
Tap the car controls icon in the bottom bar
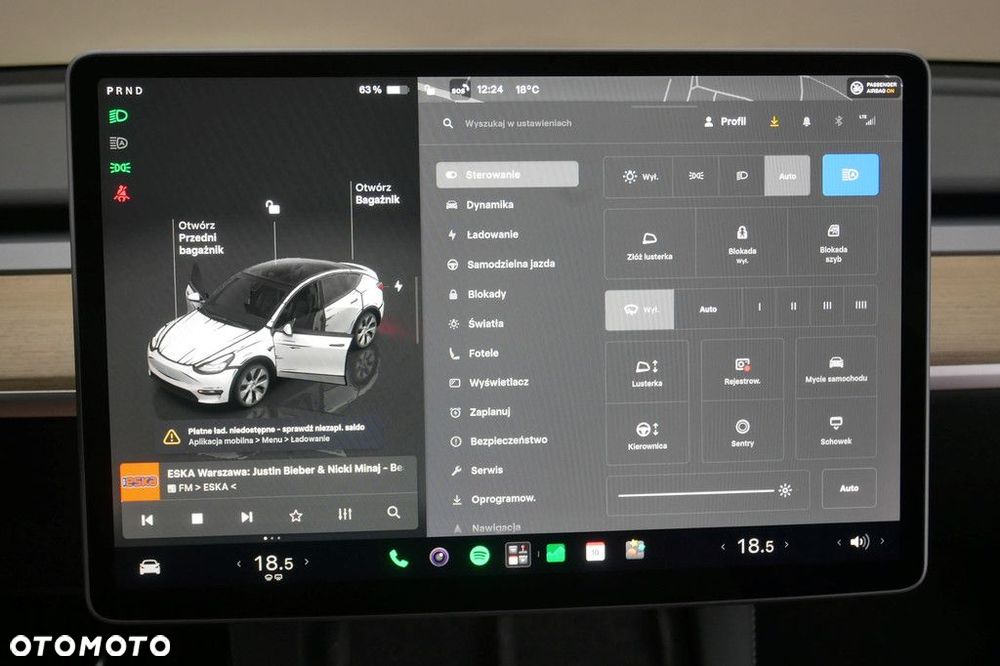point(150,567)
